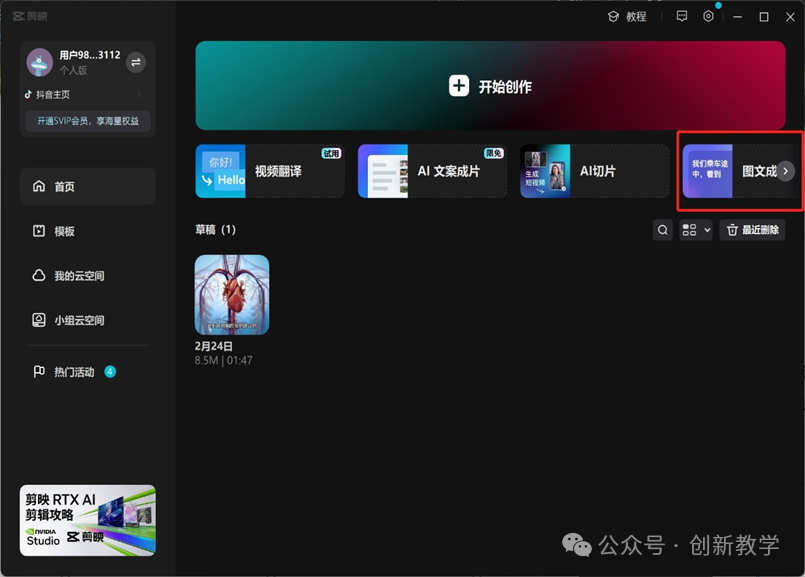The image size is (805, 577).
Task: Close the 剪映 window
Action: (791, 17)
